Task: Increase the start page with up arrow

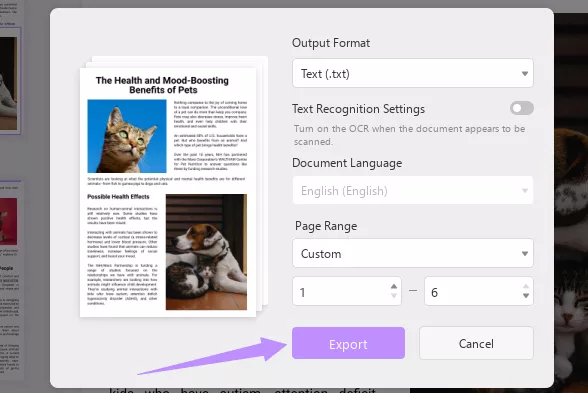Action: point(394,286)
